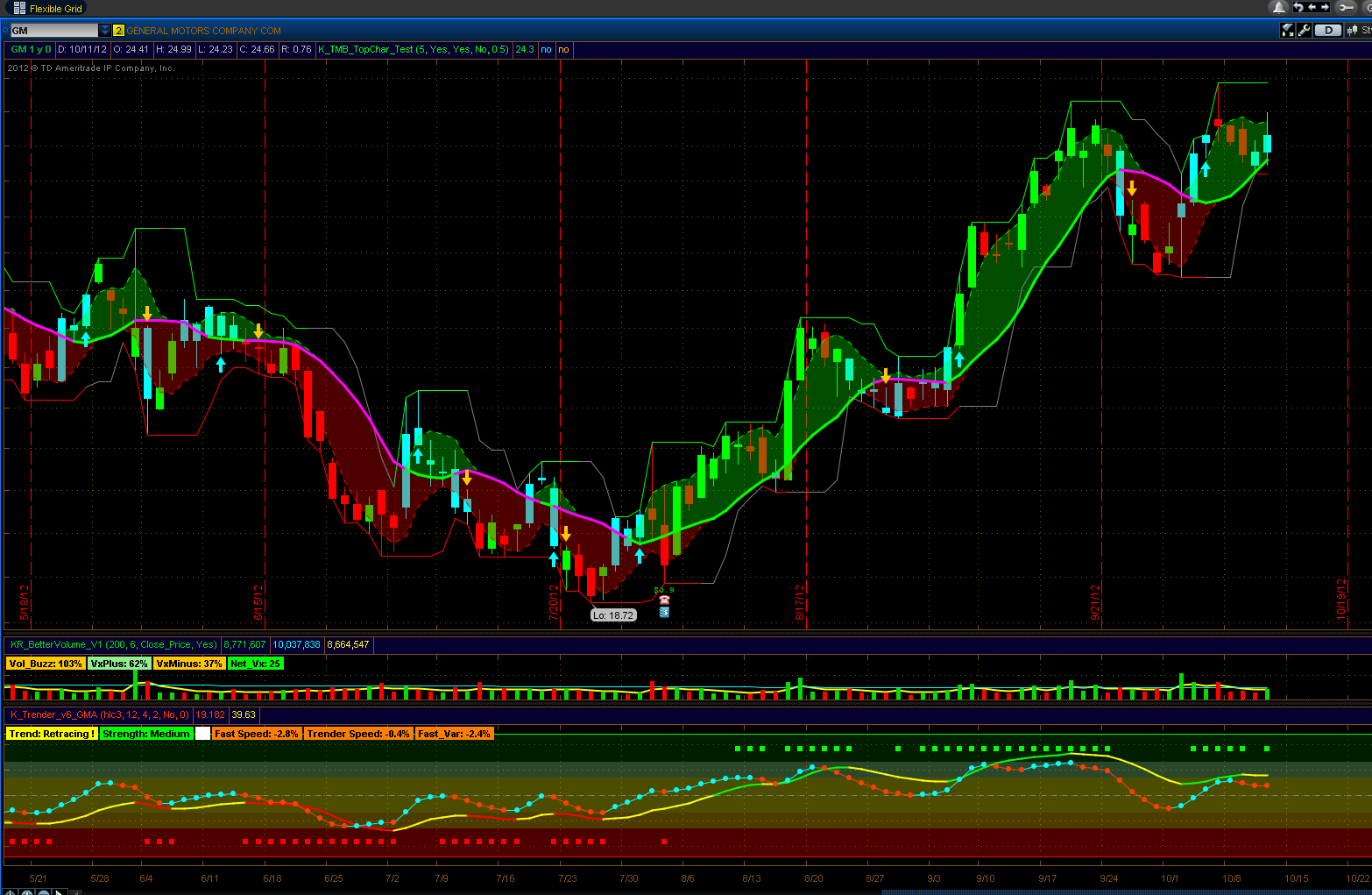This screenshot has height=895, width=1372.
Task: Click the GM symbol input field
Action: 54,31
